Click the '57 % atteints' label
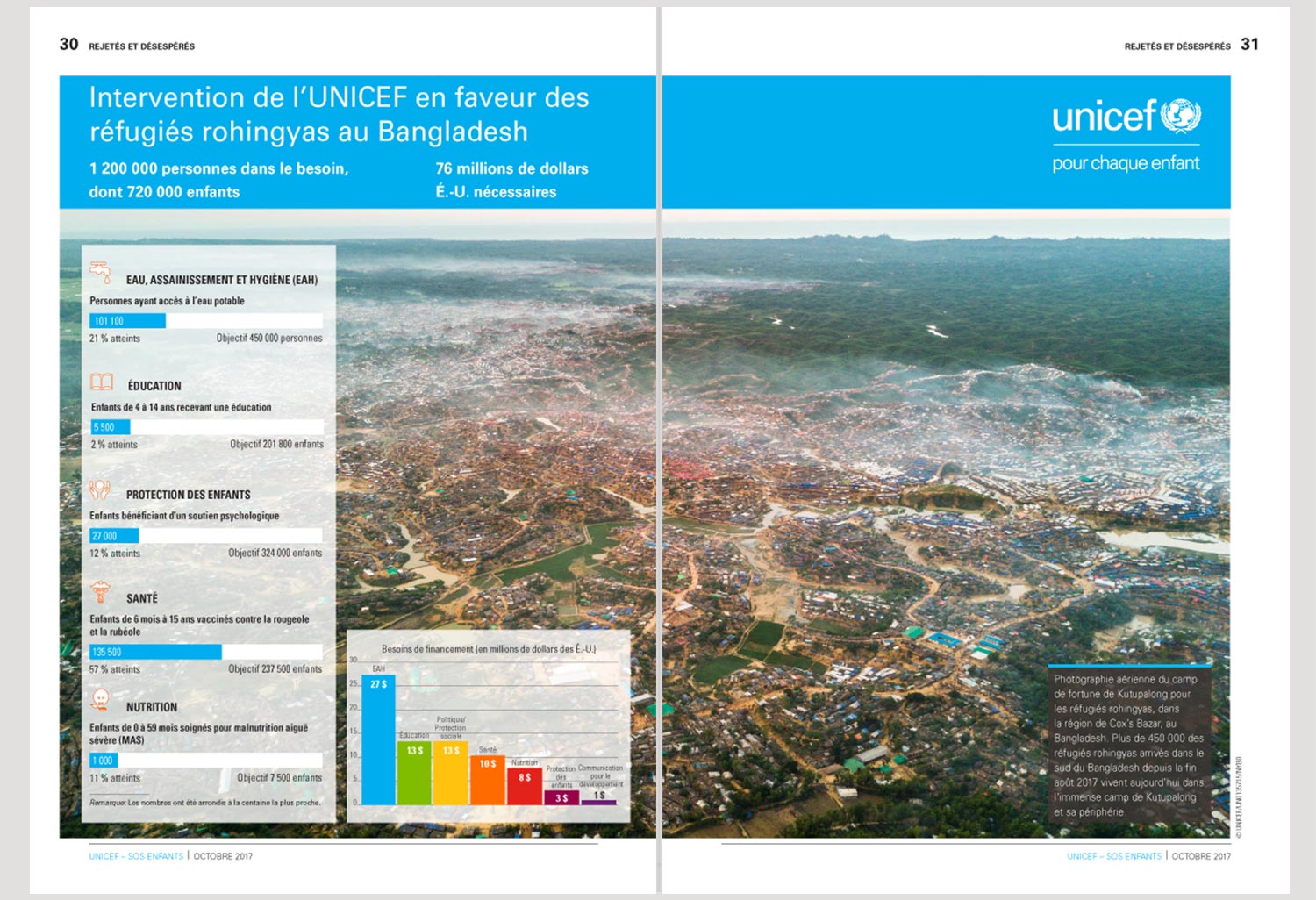Screen dimensions: 1316x900 [x=115, y=669]
